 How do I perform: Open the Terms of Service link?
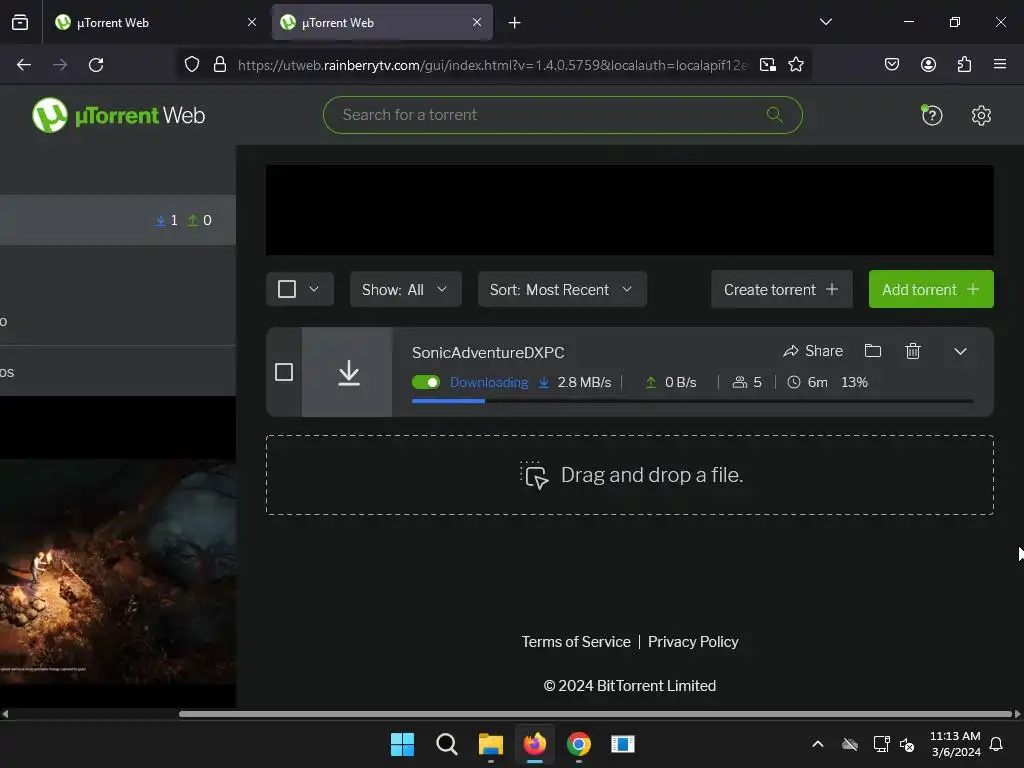(x=576, y=642)
